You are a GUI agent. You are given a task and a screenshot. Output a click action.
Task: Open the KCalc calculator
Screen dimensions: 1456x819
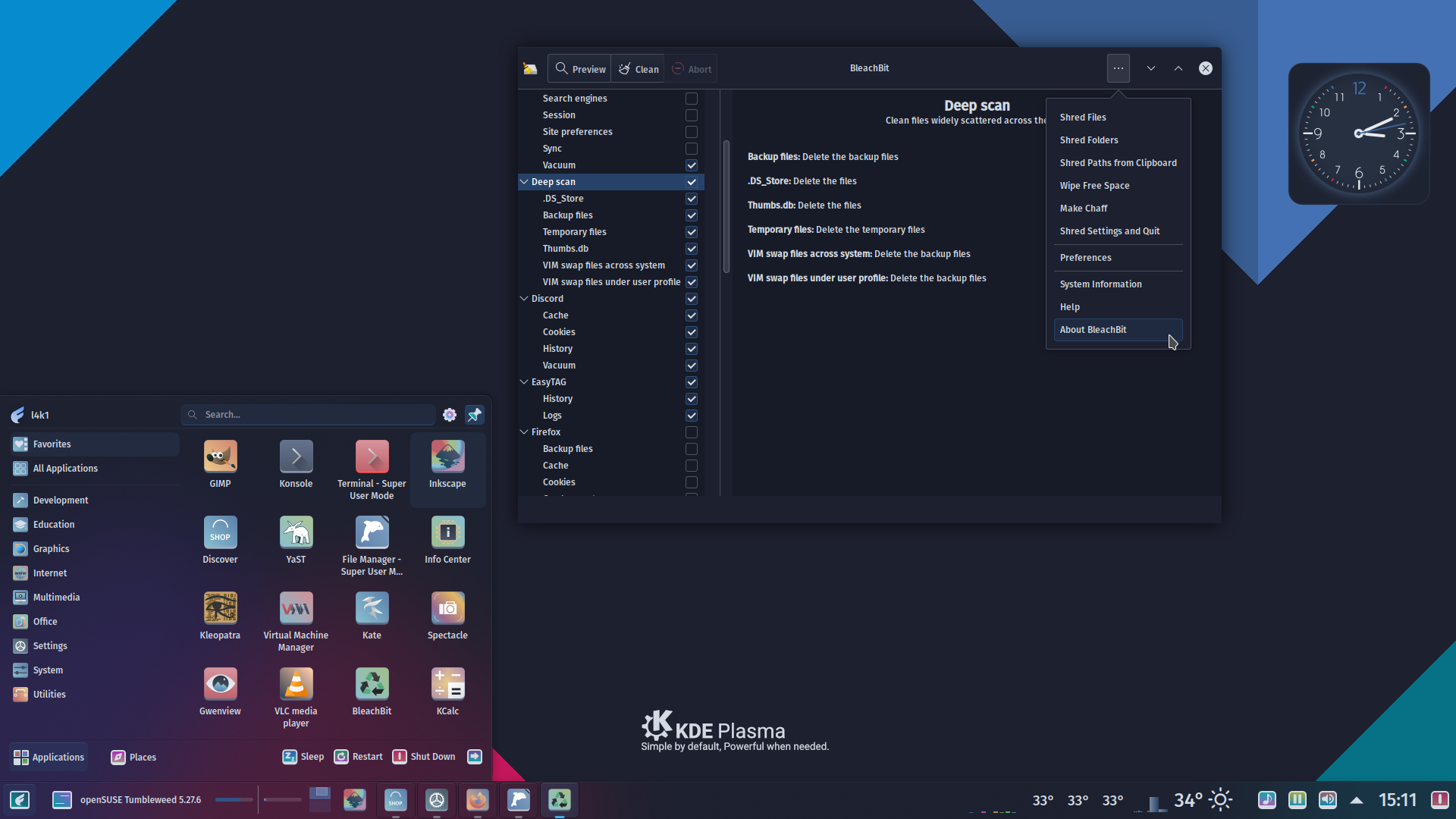pyautogui.click(x=447, y=692)
